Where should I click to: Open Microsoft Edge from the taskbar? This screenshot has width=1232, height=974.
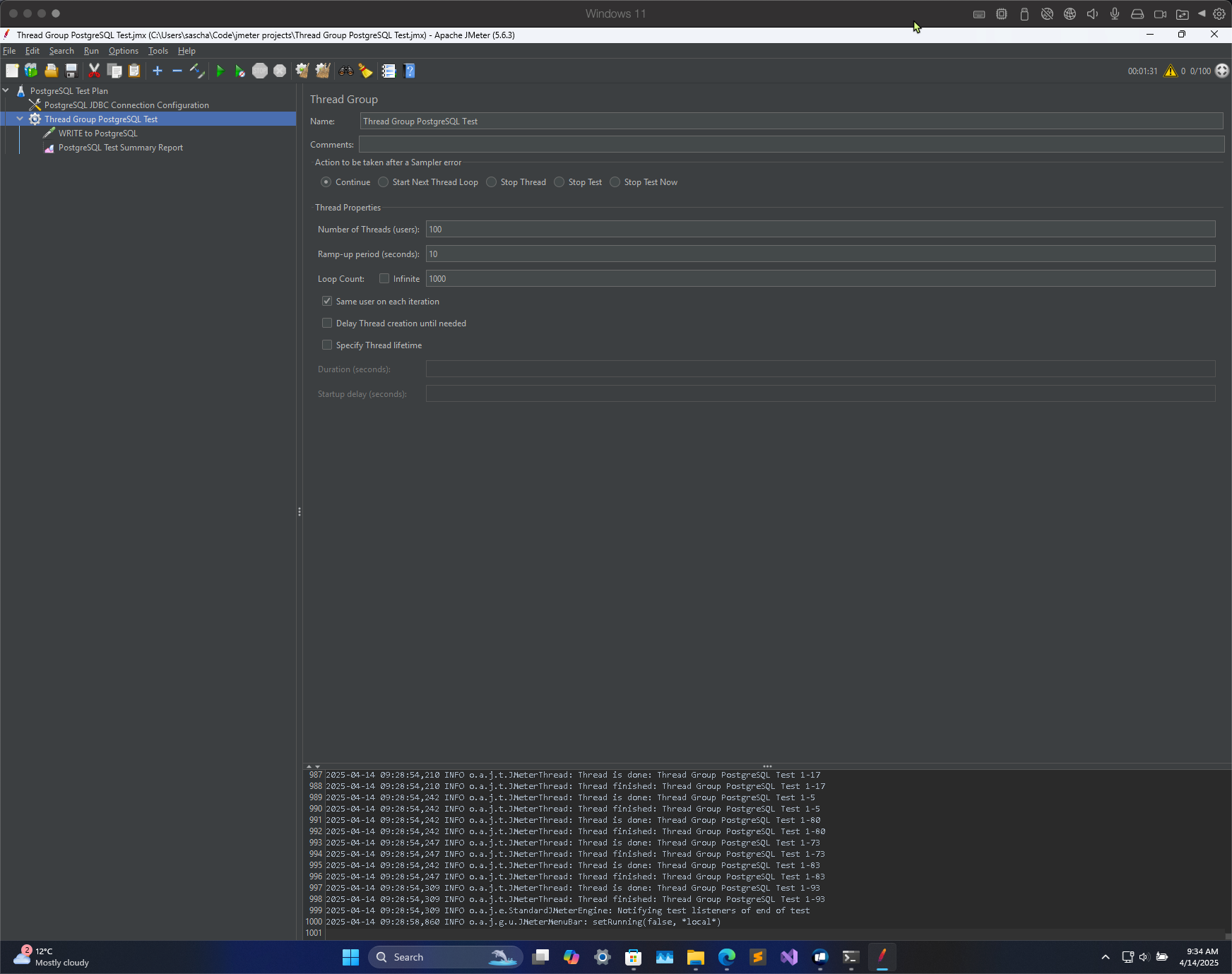click(x=727, y=957)
